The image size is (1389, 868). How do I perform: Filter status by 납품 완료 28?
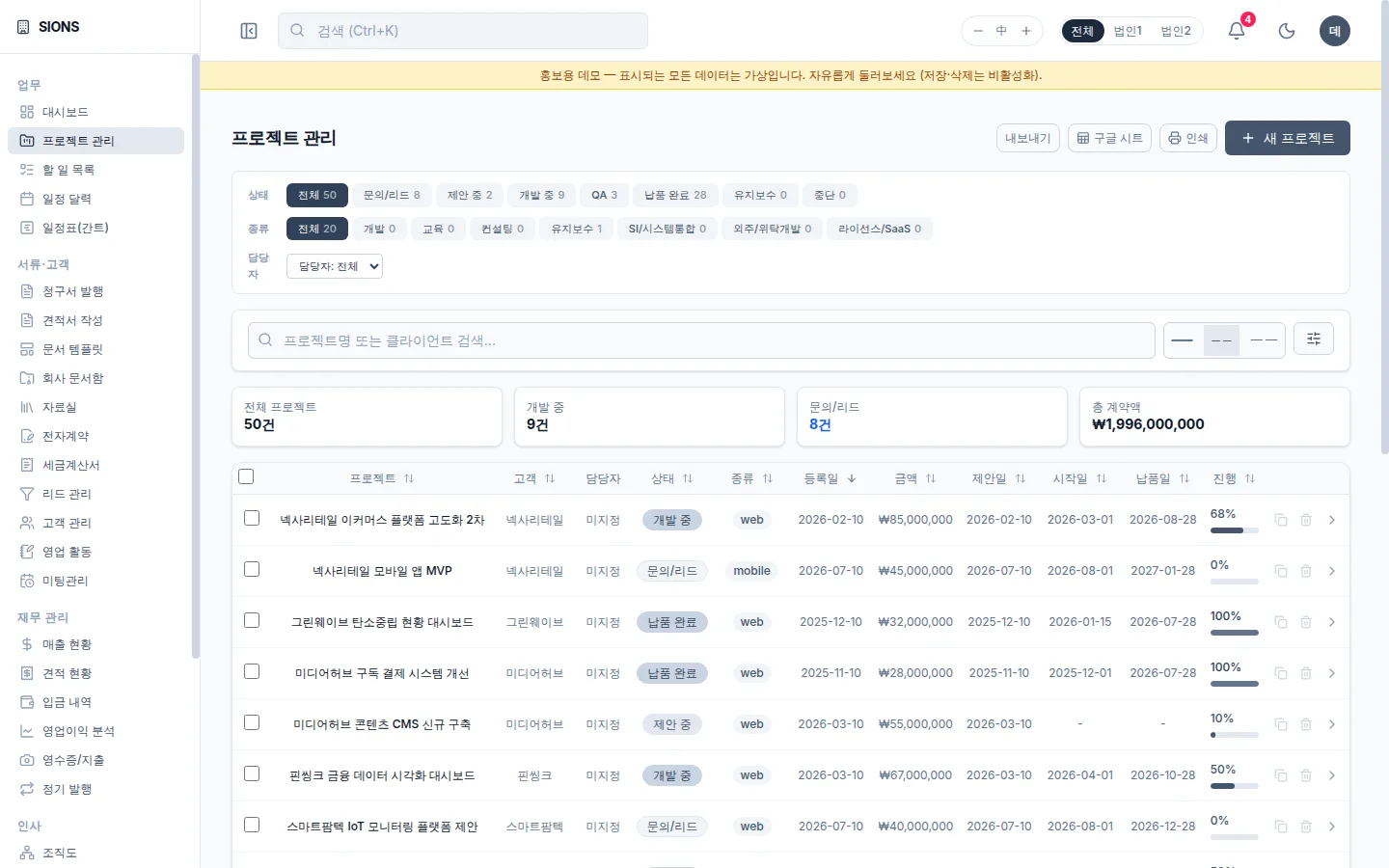click(x=675, y=195)
